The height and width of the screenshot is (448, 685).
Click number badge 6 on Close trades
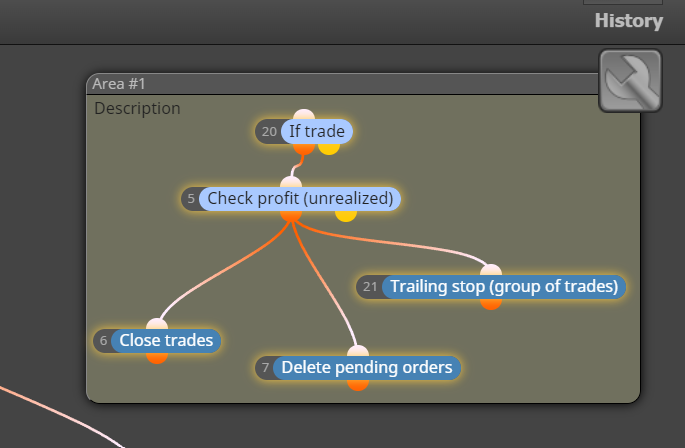[103, 341]
